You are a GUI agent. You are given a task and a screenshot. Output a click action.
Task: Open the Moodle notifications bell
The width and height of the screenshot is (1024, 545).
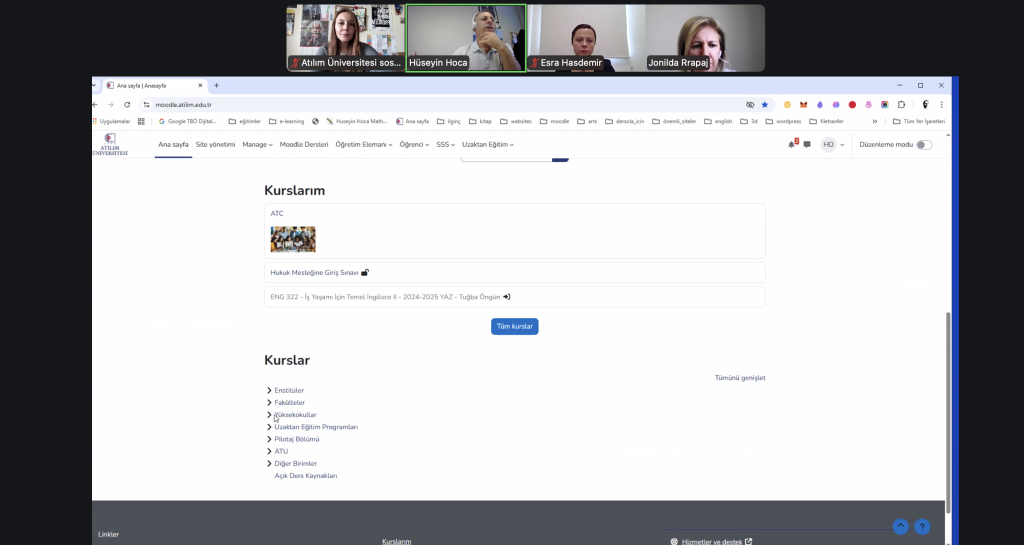click(791, 144)
